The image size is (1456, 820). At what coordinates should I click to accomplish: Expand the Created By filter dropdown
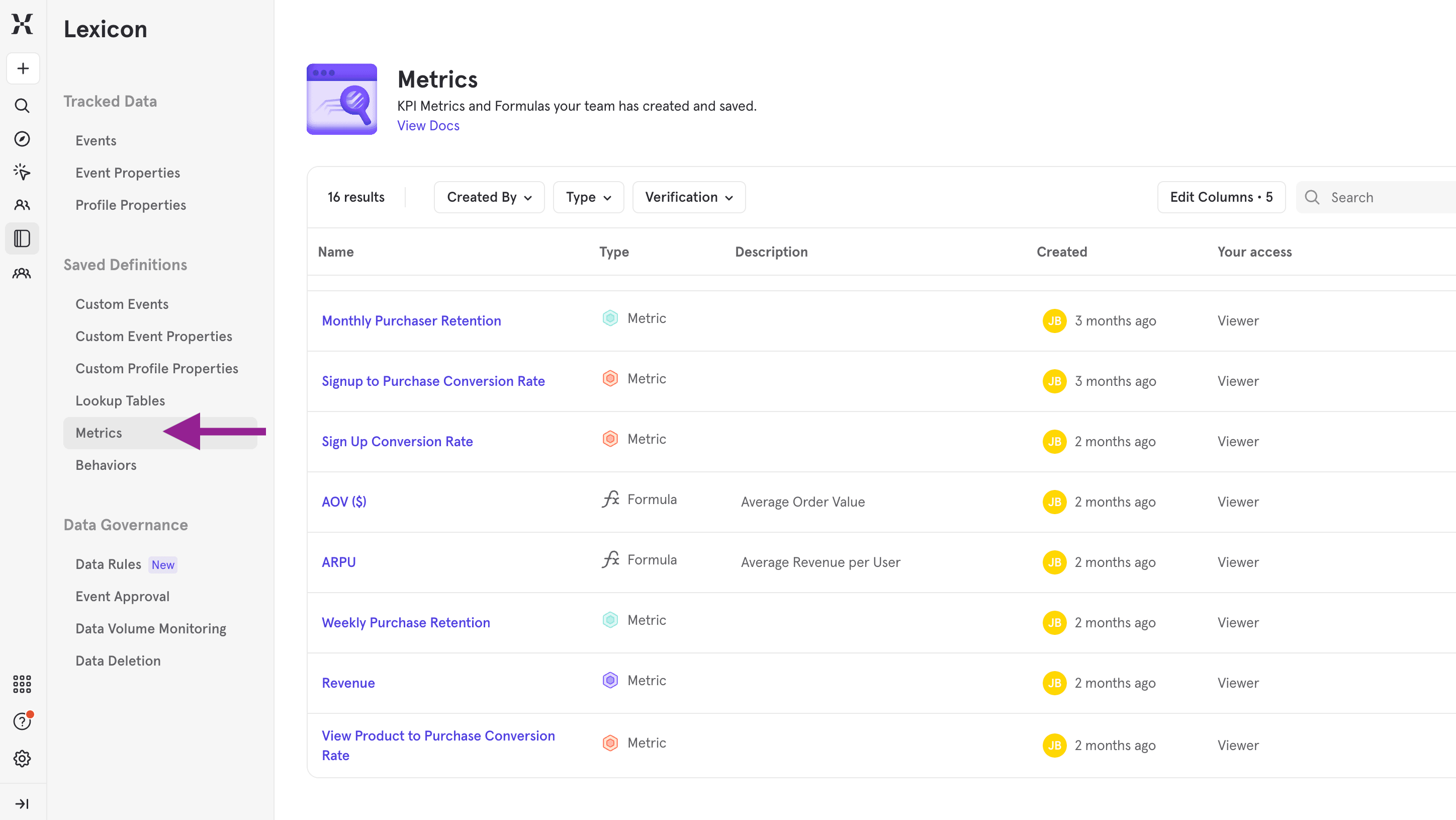click(489, 197)
